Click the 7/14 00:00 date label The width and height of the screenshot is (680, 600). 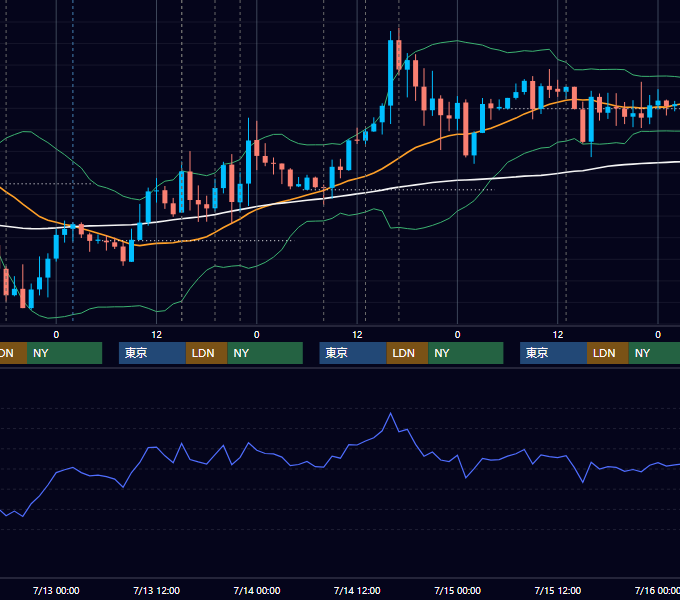point(257,590)
